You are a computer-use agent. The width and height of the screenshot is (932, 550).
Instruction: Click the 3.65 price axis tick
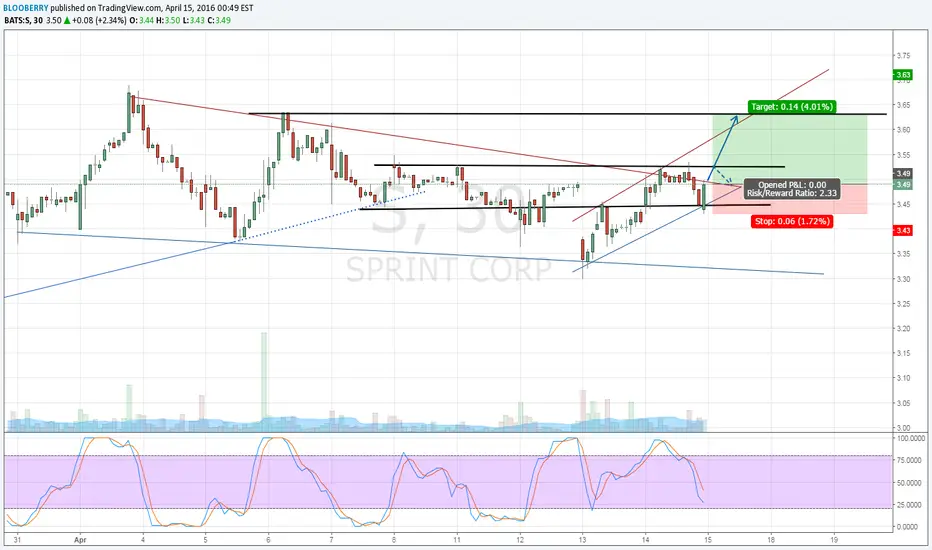(903, 105)
